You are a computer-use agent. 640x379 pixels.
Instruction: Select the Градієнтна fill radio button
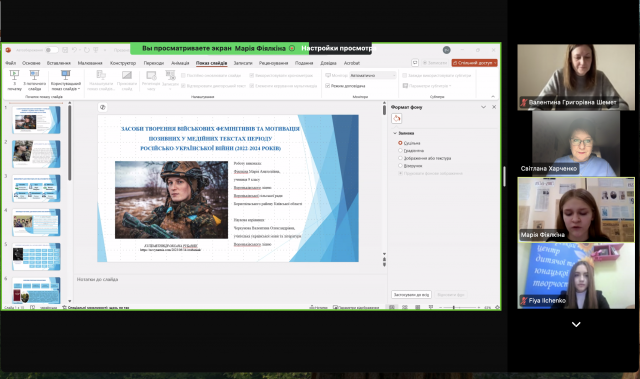(x=400, y=151)
